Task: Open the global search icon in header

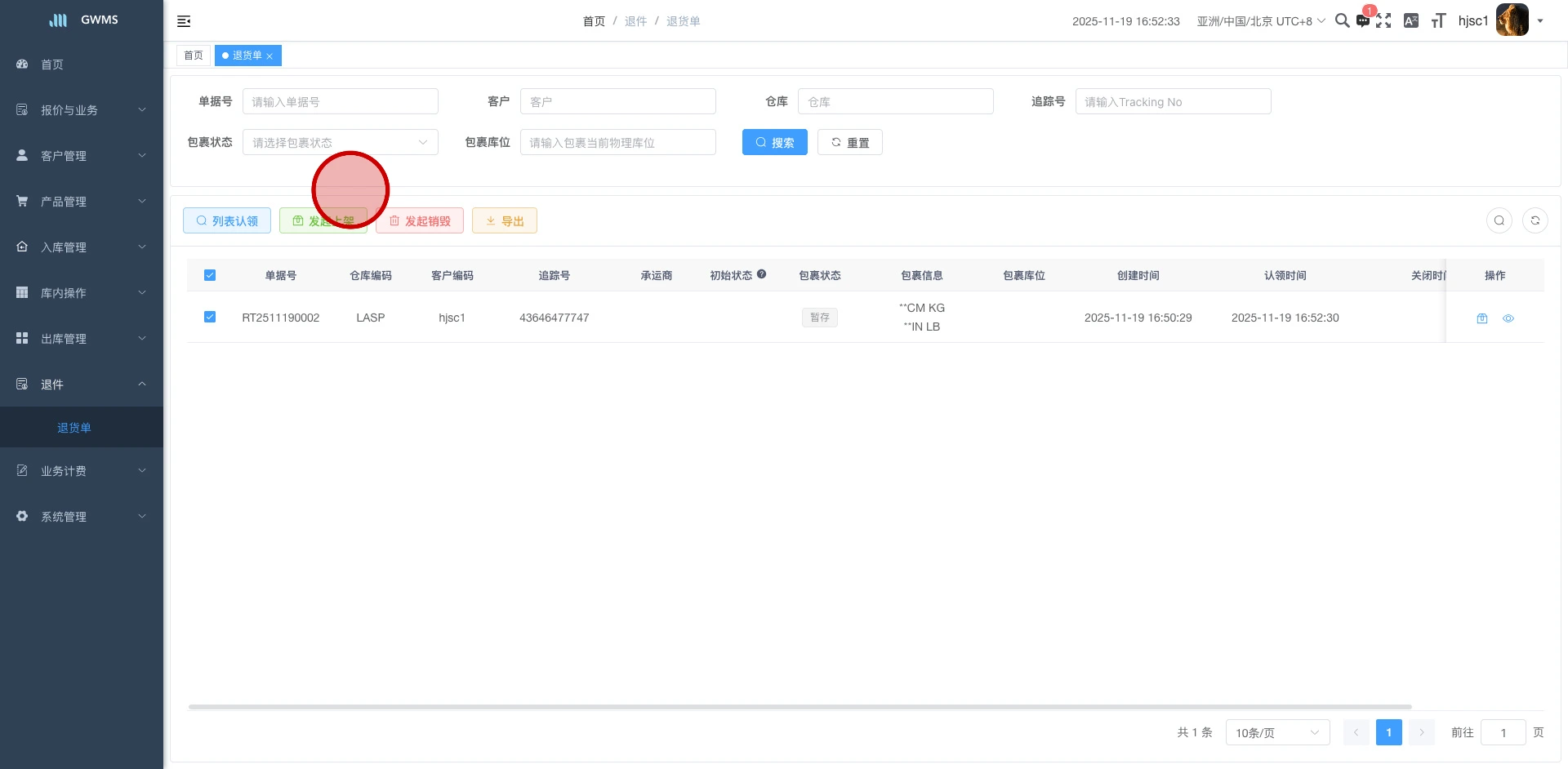Action: (1342, 20)
